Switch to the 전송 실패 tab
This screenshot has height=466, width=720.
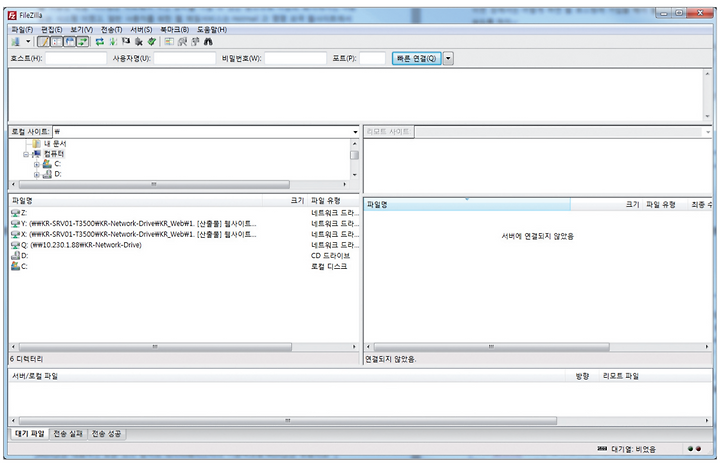click(68, 433)
